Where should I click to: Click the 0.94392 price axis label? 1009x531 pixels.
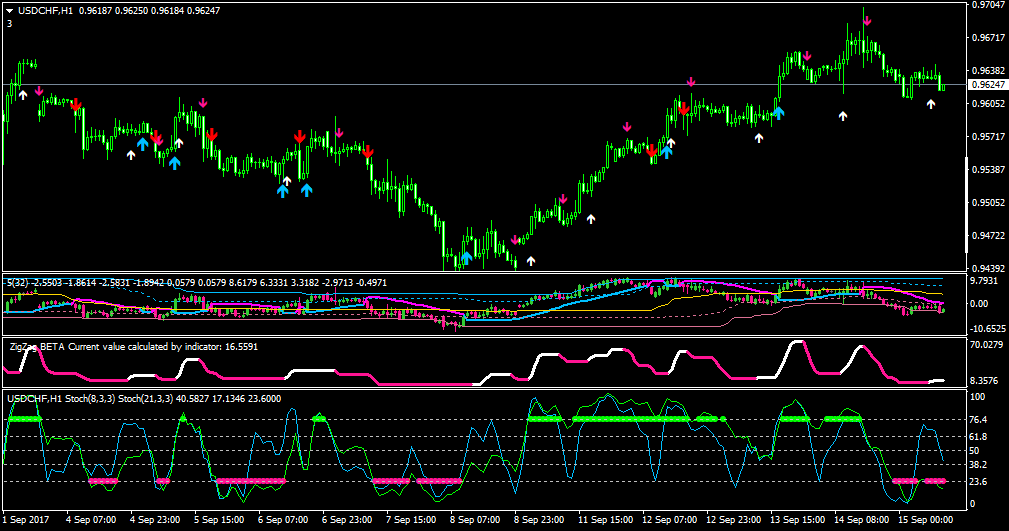coord(988,268)
